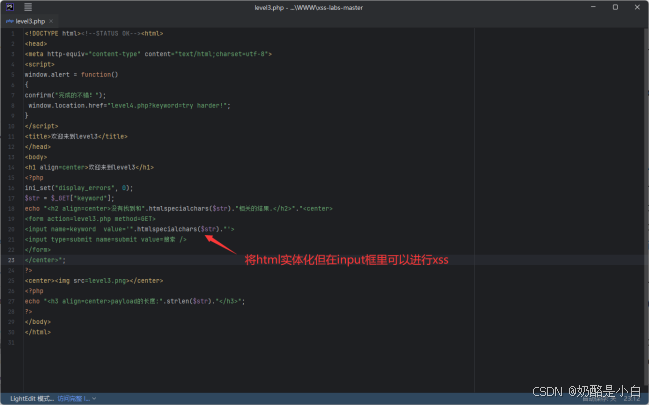The image size is (650, 406).
Task: Close the level3.php tab
Action: (51, 21)
